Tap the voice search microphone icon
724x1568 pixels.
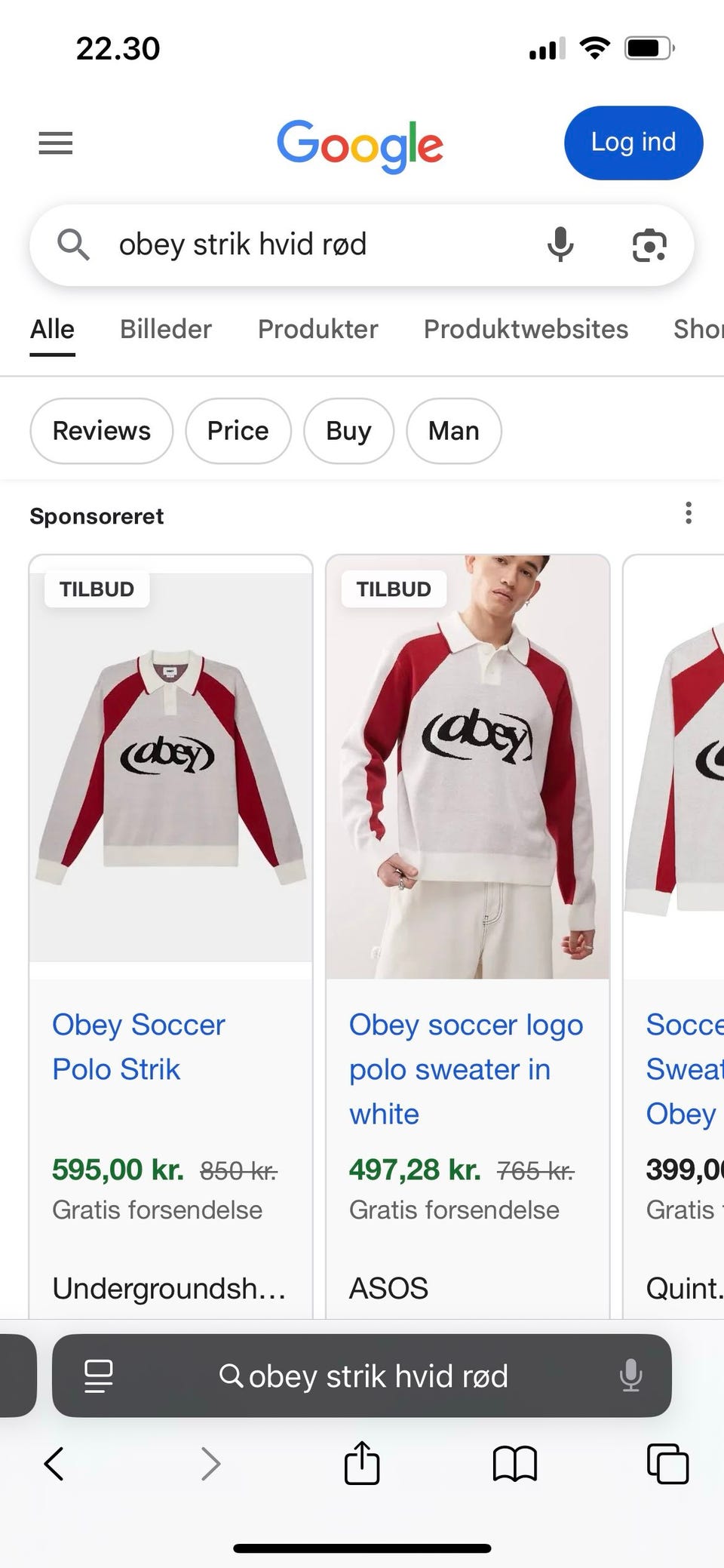560,244
